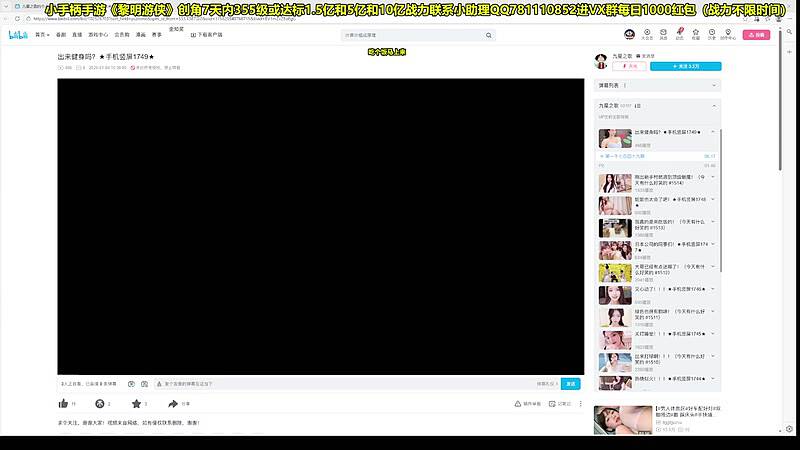Click the pink 投稿 upload button
This screenshot has height=450, width=800.
(757, 34)
